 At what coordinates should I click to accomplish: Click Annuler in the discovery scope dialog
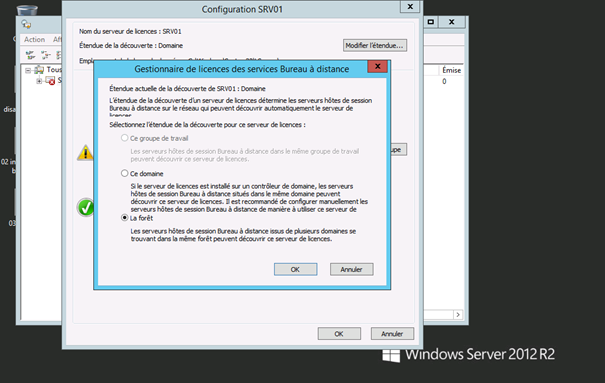[352, 269]
